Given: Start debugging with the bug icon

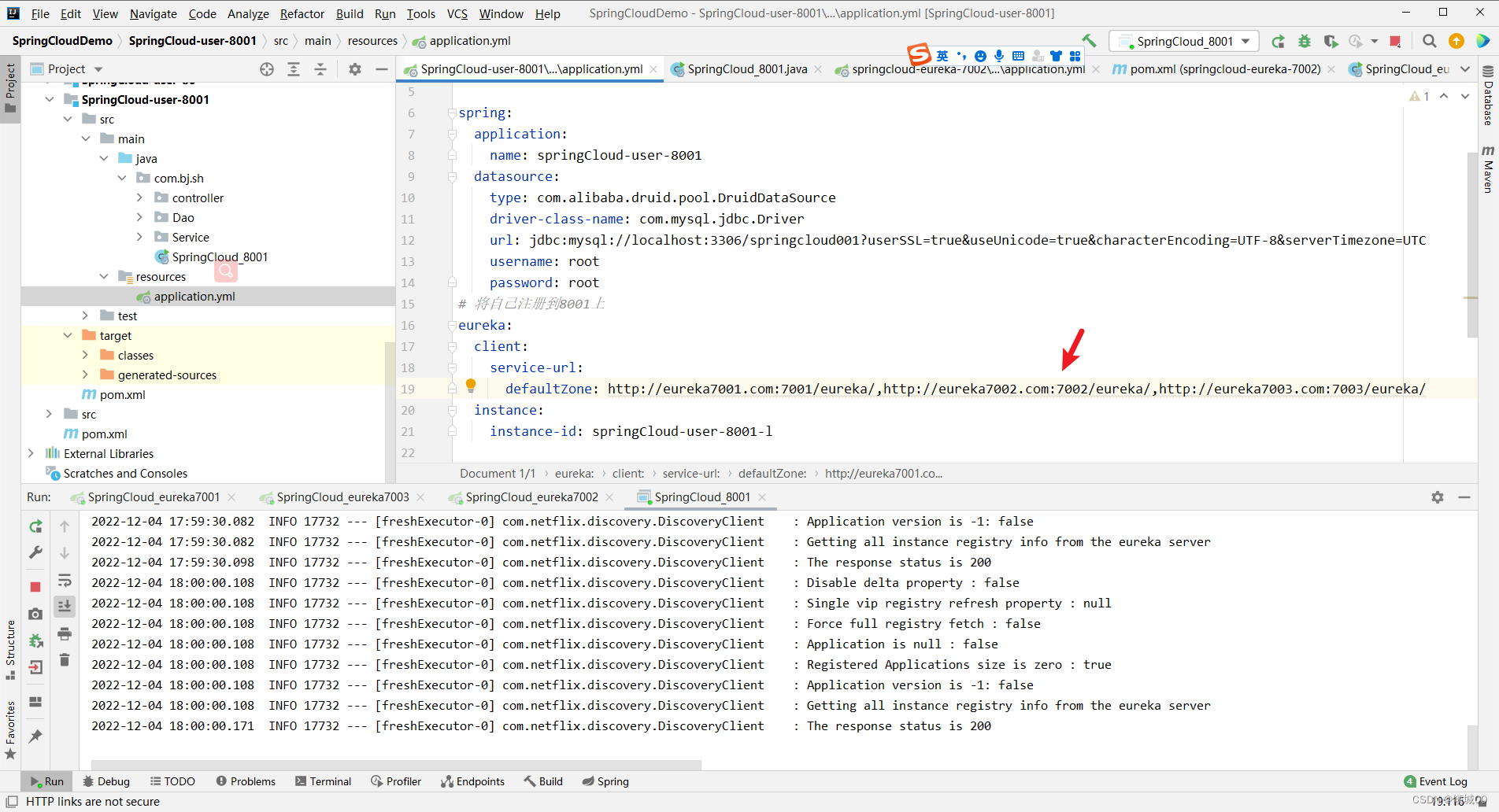Looking at the screenshot, I should pyautogui.click(x=1305, y=41).
